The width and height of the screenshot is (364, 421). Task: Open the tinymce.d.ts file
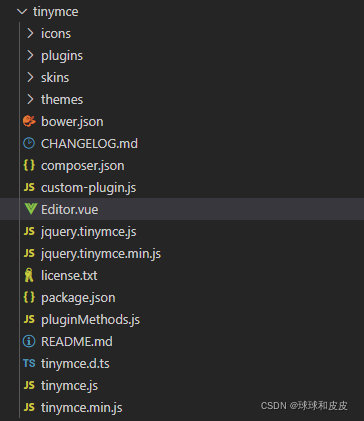[x=75, y=364]
